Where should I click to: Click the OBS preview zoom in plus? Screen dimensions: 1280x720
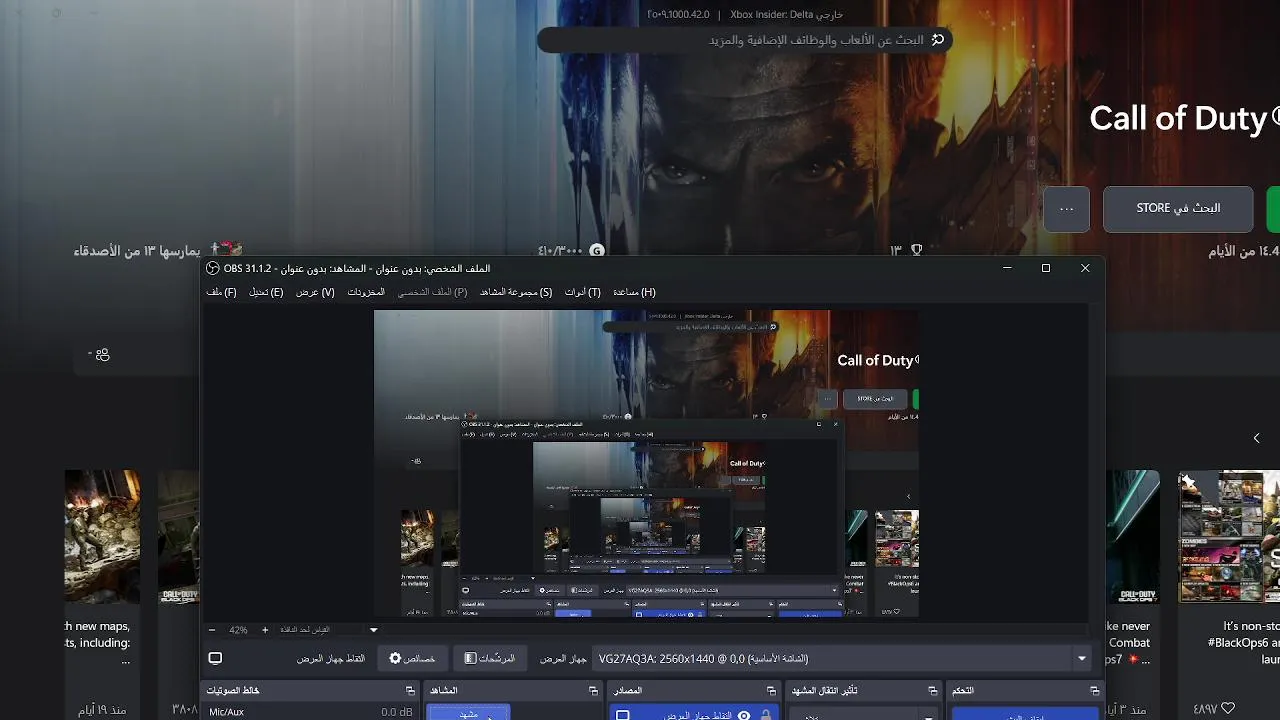tap(265, 630)
